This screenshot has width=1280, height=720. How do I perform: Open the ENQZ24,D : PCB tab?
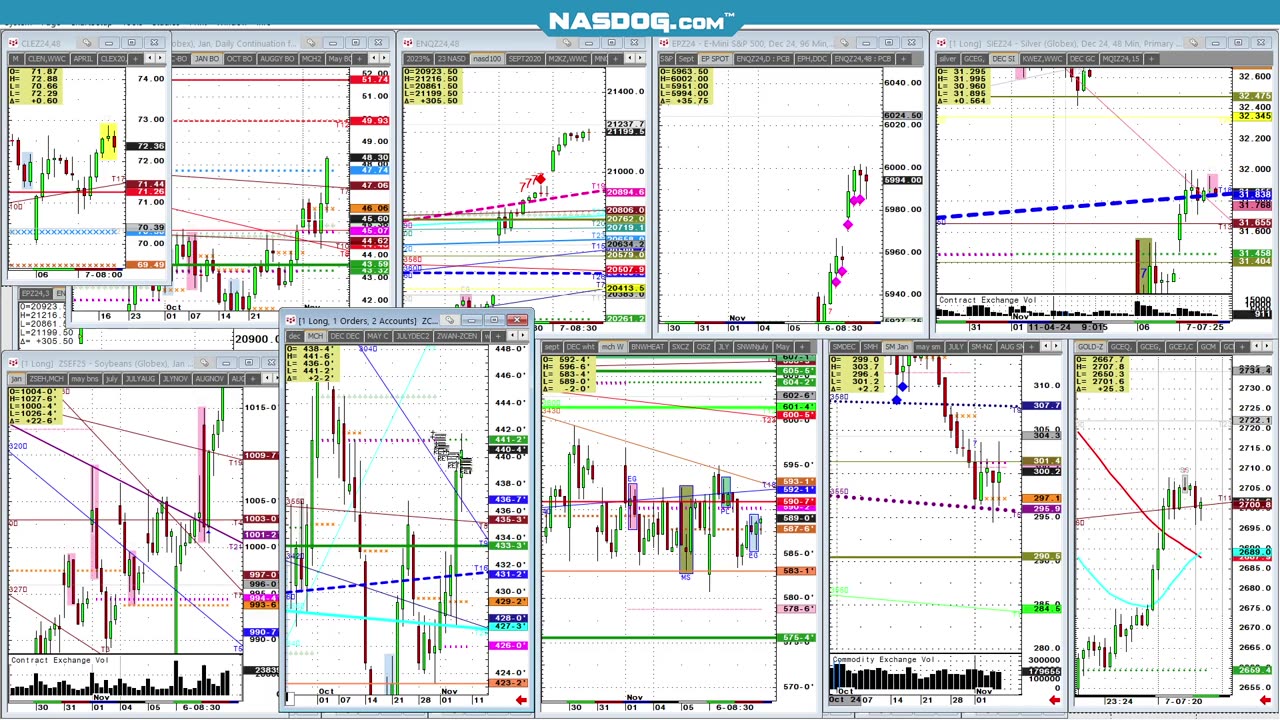click(x=763, y=59)
